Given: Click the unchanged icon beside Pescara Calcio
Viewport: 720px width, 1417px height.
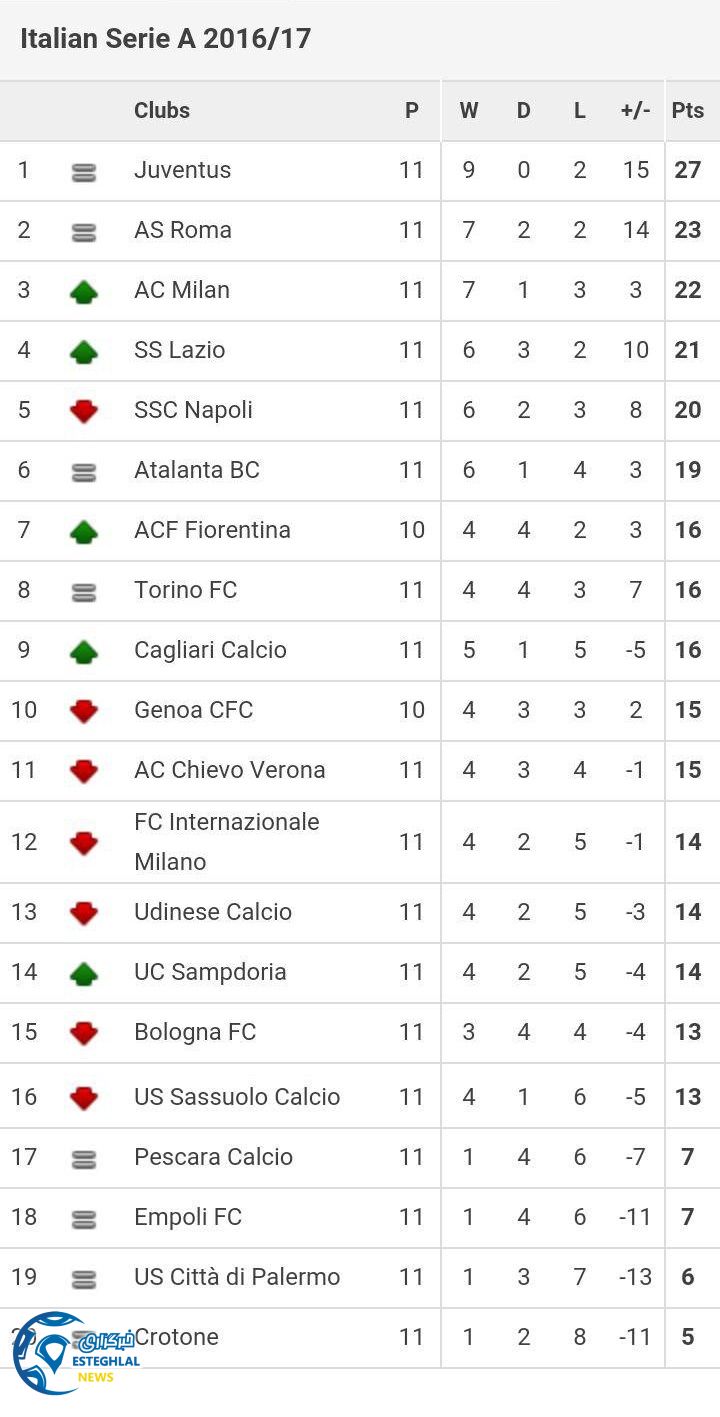Looking at the screenshot, I should click(x=84, y=1159).
